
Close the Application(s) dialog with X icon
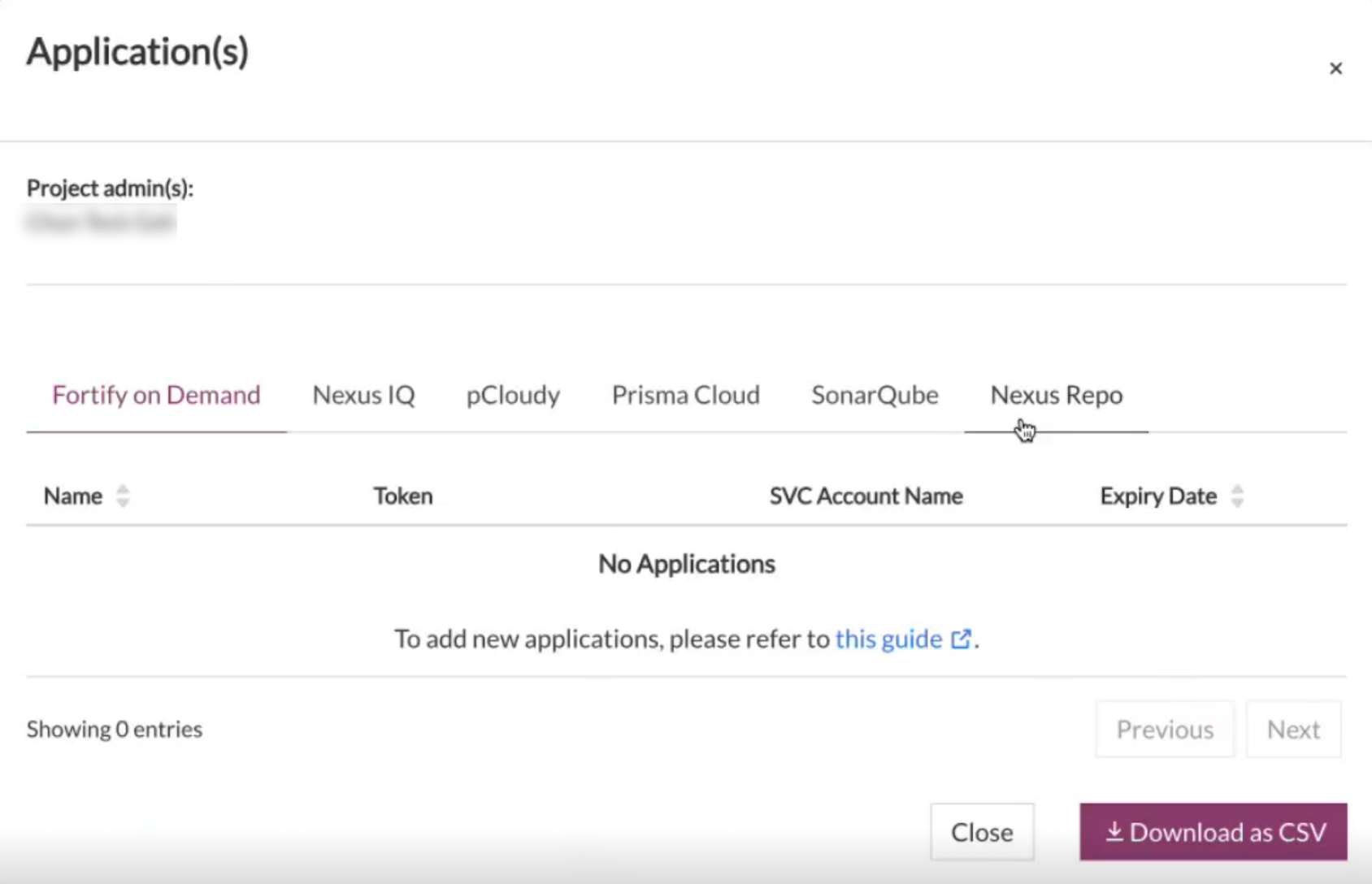1335,69
